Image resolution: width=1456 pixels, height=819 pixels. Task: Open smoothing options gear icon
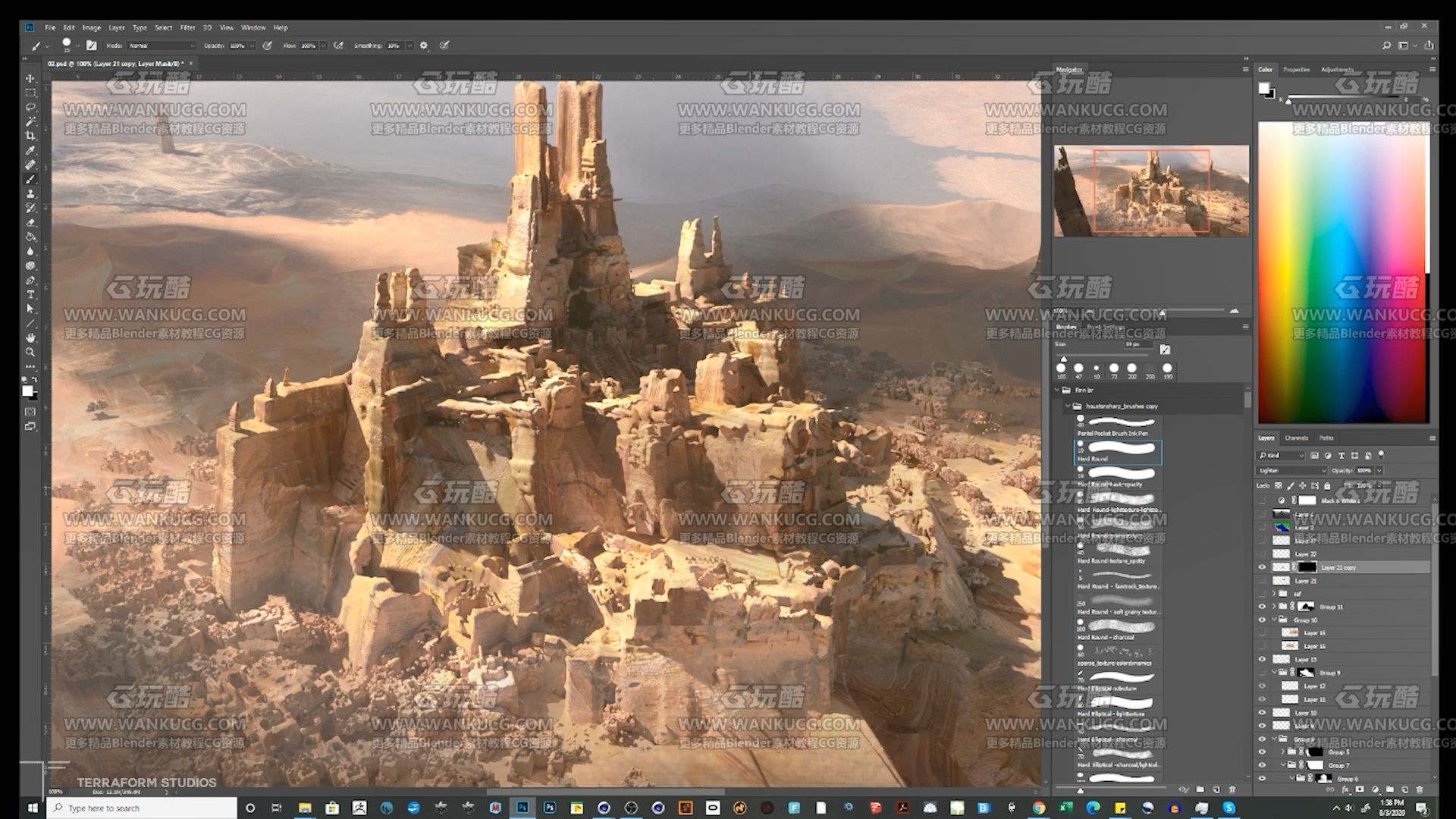[424, 45]
